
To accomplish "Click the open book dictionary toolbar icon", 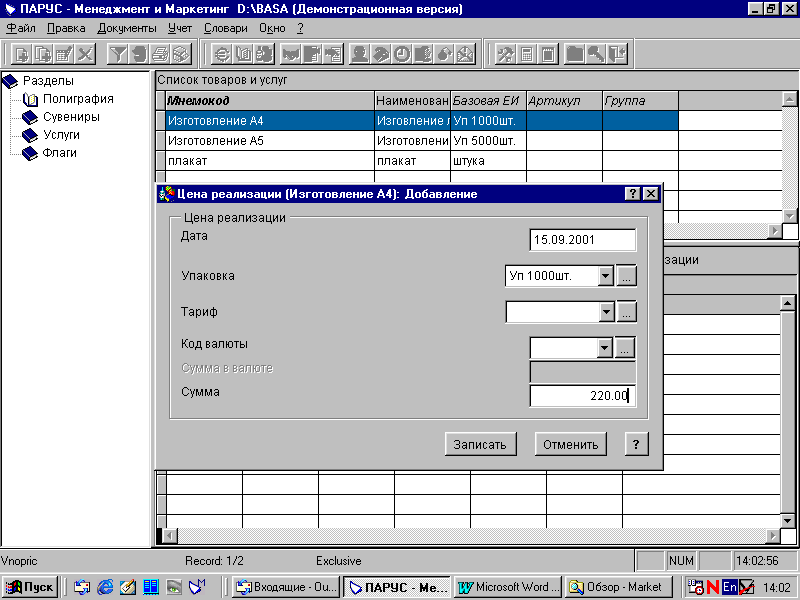I will [243, 54].
